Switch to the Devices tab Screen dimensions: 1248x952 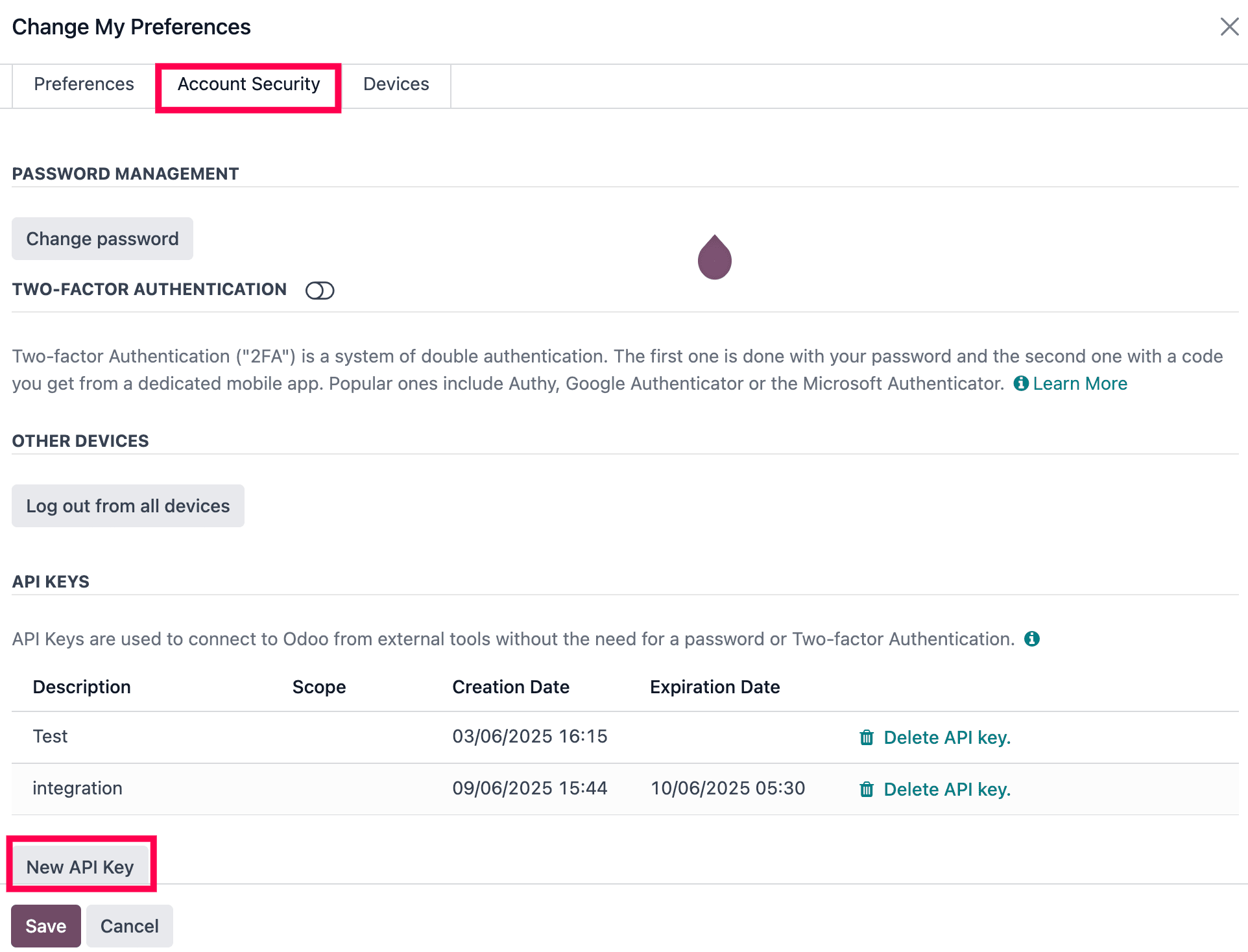(396, 84)
